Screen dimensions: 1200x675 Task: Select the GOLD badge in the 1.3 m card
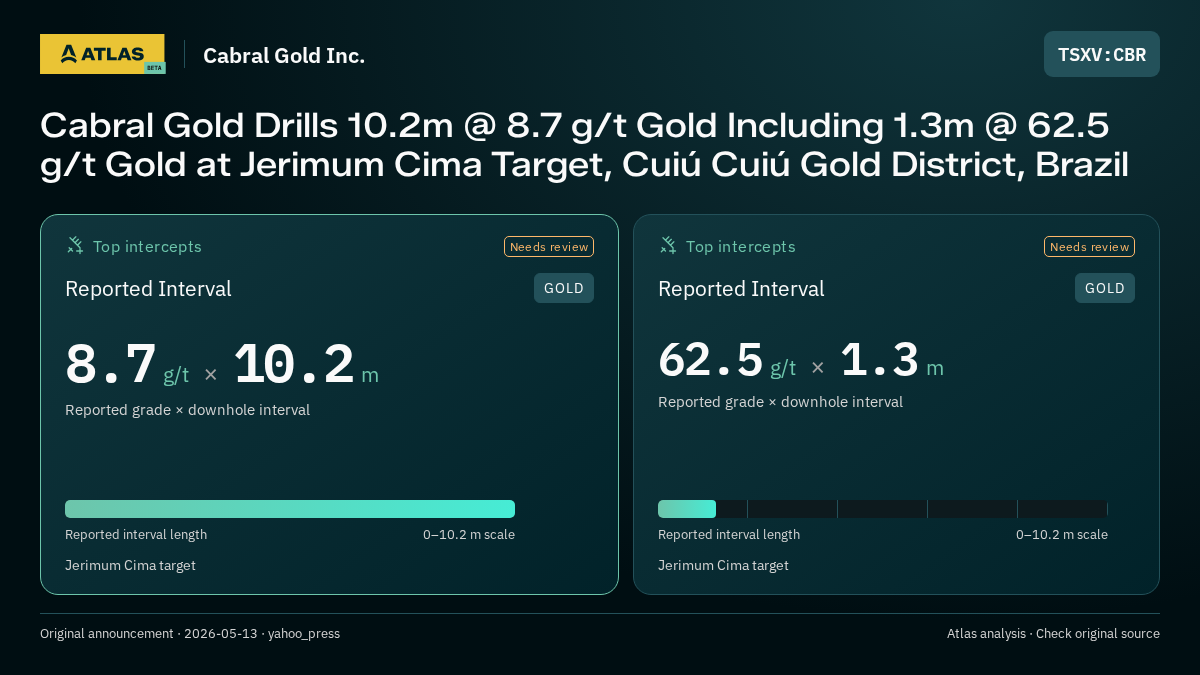pyautogui.click(x=1105, y=288)
